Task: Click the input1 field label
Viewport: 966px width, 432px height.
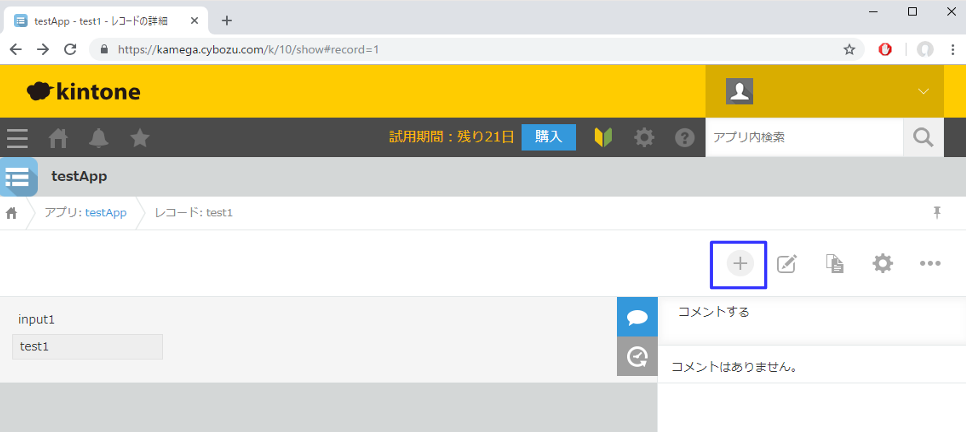Action: tap(36, 320)
